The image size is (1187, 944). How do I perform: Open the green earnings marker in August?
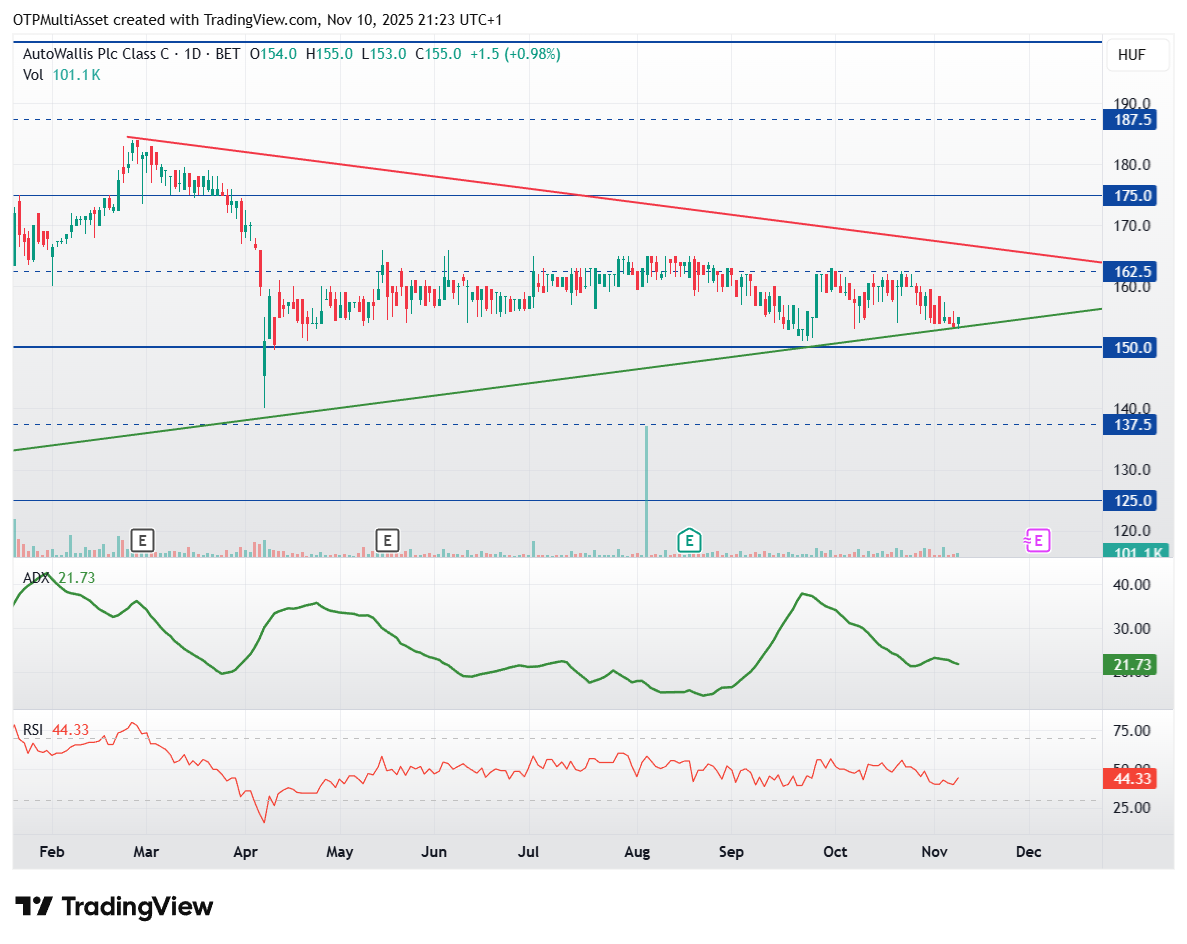687,541
